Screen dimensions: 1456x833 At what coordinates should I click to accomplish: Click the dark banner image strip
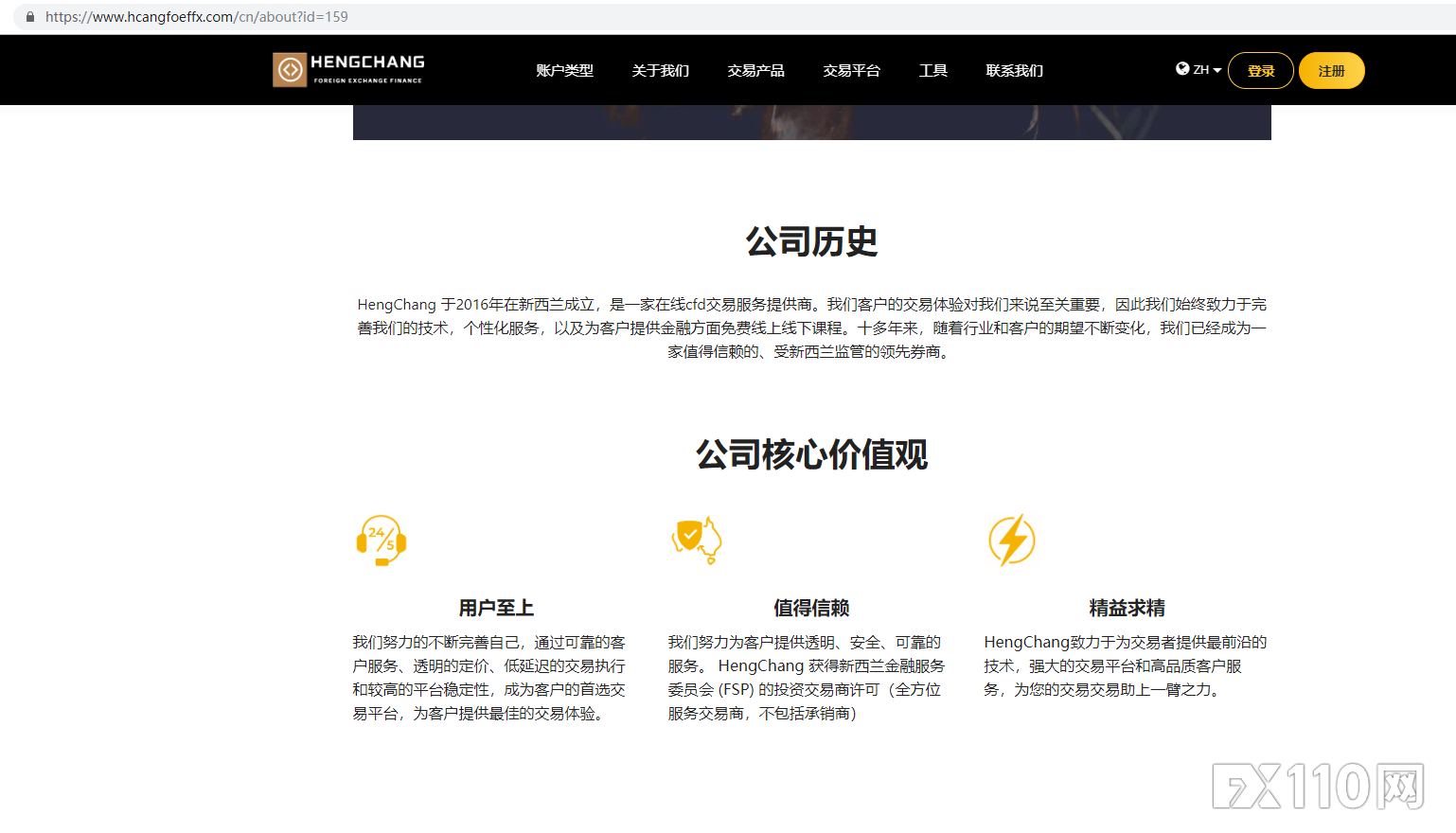[x=811, y=122]
